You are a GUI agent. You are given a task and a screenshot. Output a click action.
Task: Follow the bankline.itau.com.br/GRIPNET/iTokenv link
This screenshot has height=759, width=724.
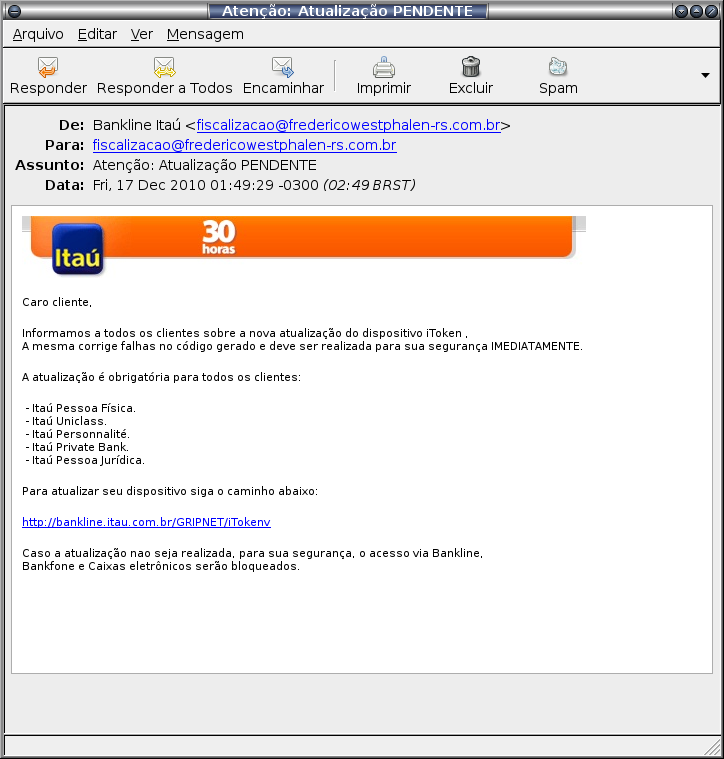[146, 522]
